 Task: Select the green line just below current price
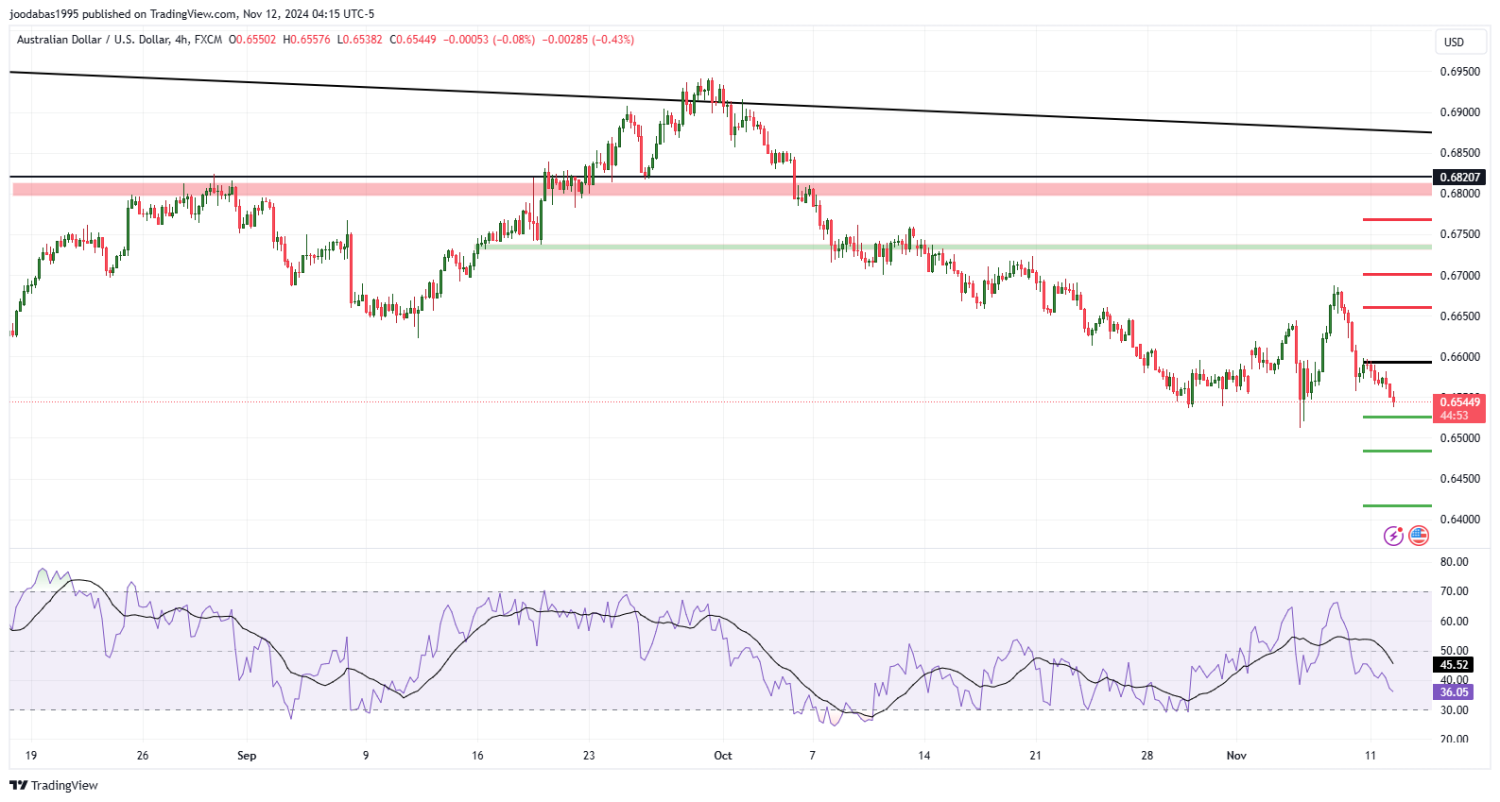(1396, 417)
